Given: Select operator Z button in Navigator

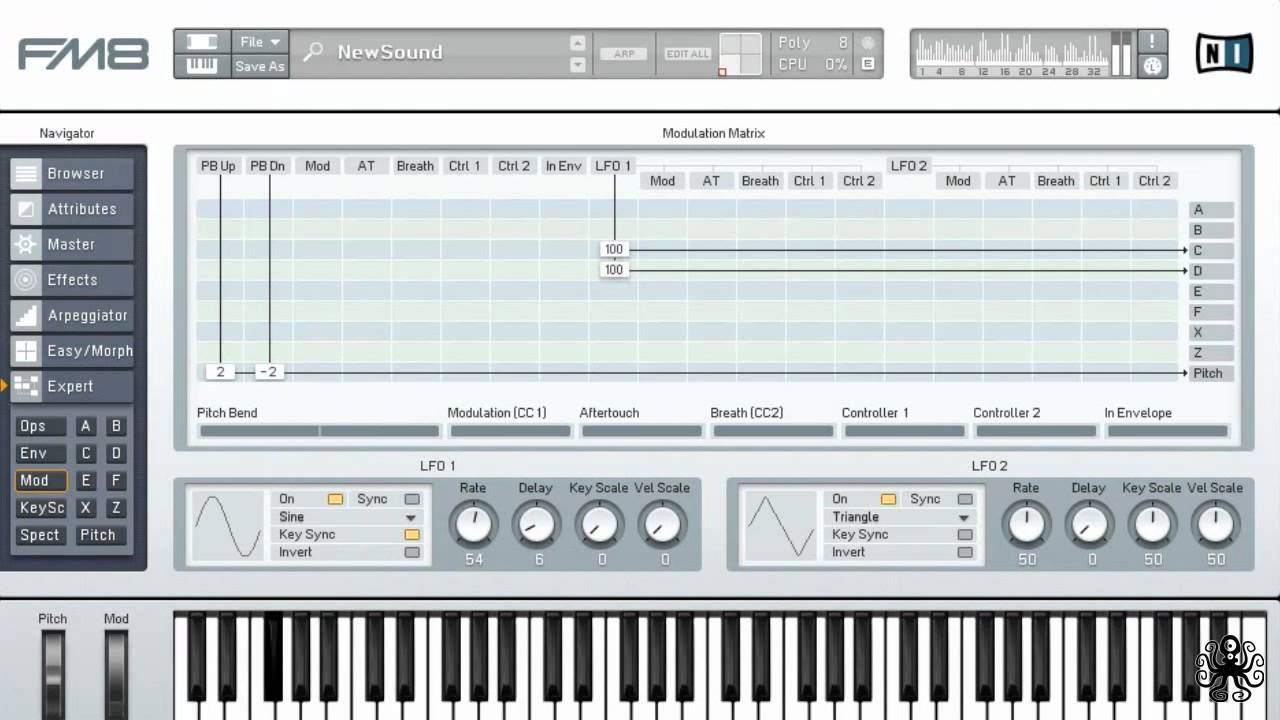Looking at the screenshot, I should tap(116, 508).
